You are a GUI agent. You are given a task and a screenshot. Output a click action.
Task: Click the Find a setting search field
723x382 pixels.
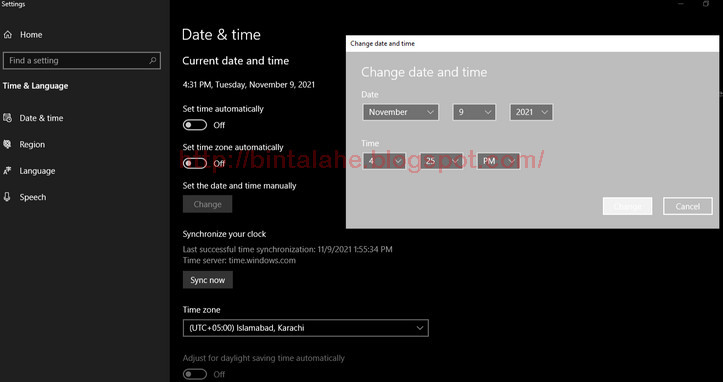82,60
